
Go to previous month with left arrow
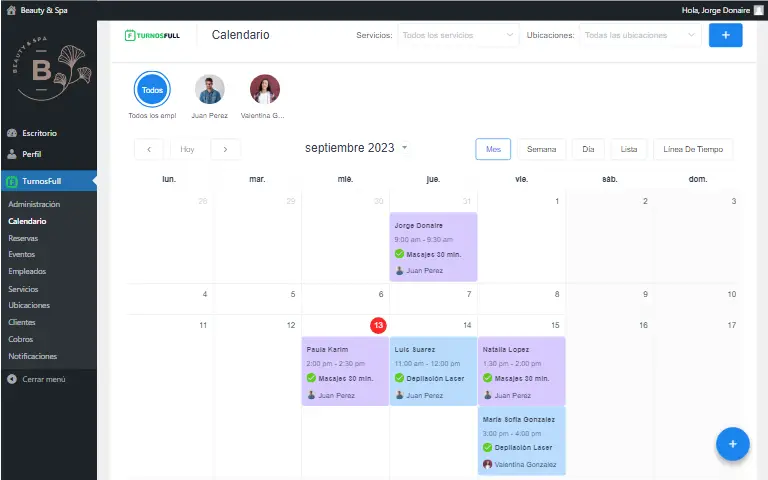[x=149, y=149]
